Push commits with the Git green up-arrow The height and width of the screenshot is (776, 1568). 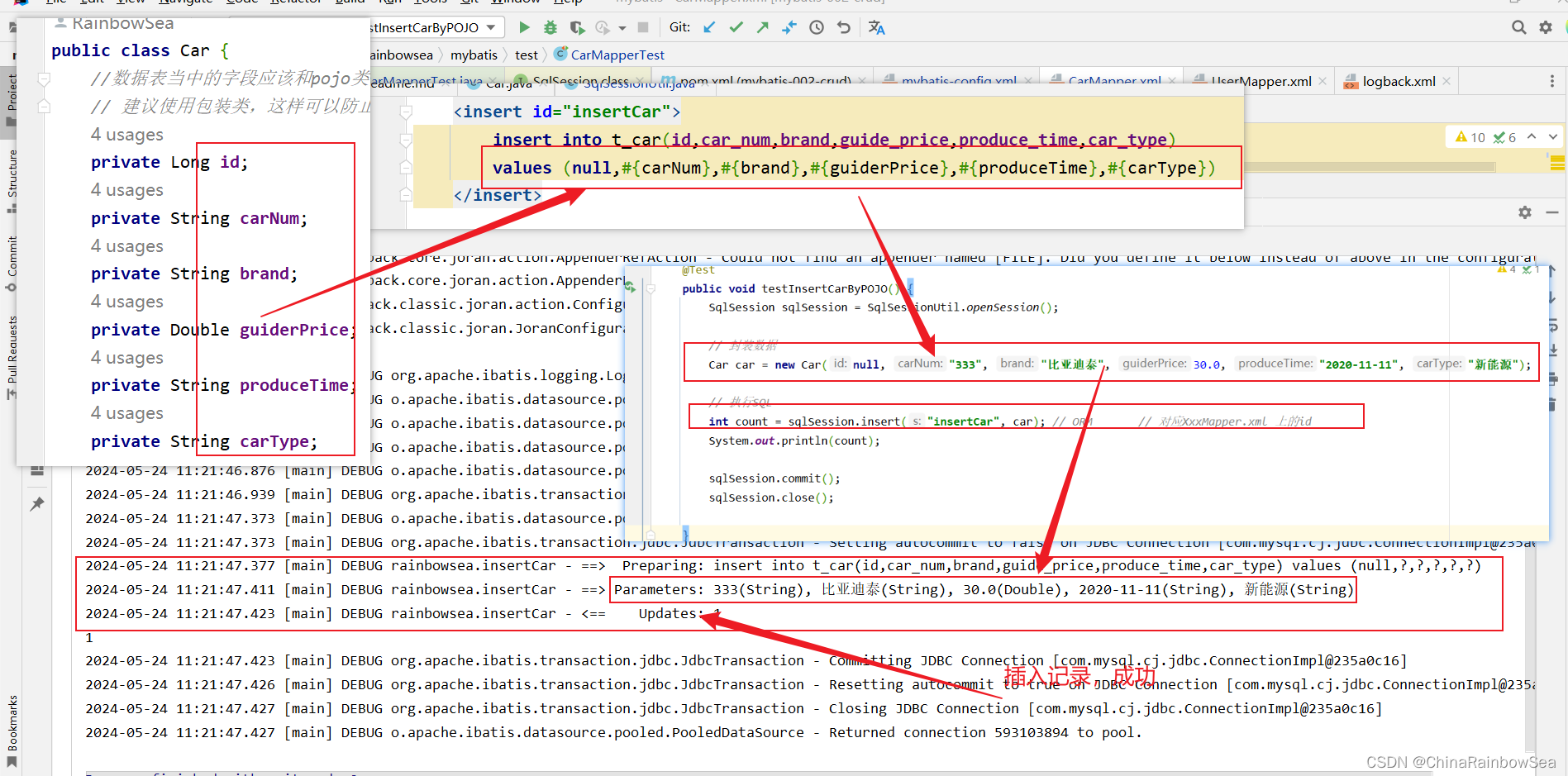coord(763,27)
